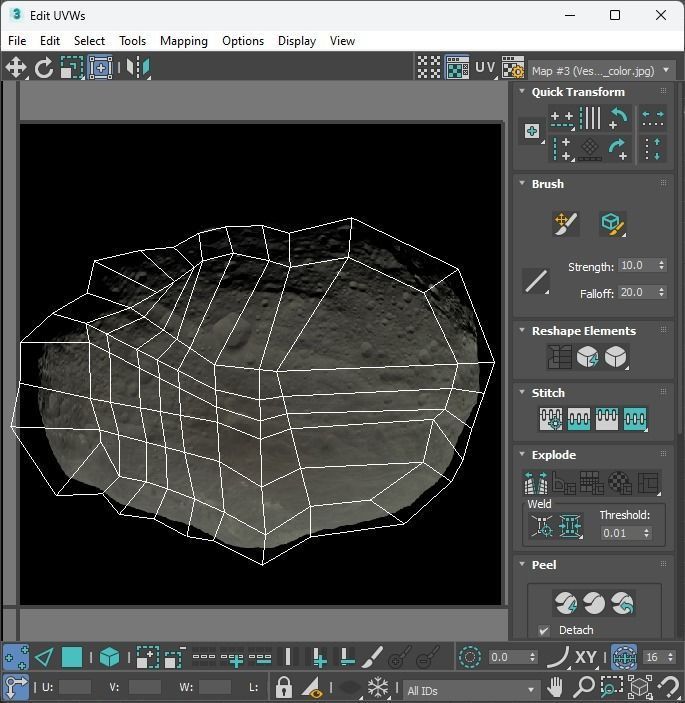The image size is (685, 703).
Task: Enable Vertex sub-object selection mode
Action: pos(16,657)
